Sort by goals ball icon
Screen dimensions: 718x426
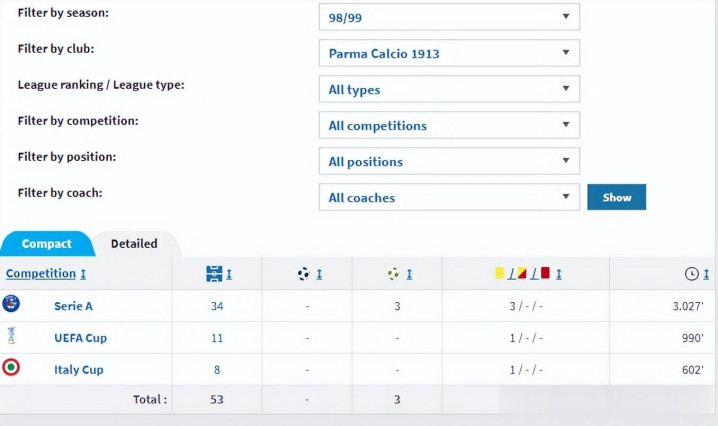pyautogui.click(x=304, y=274)
